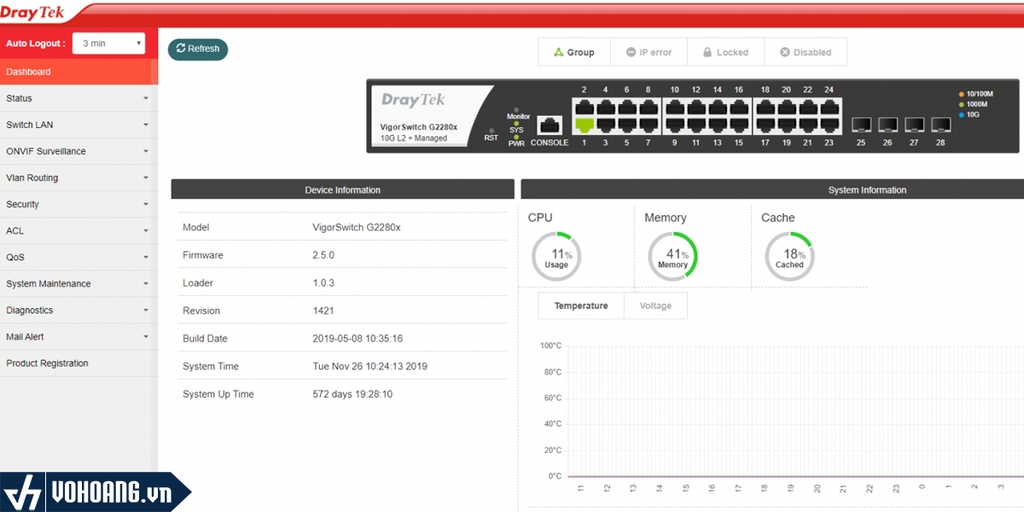1024x512 pixels.
Task: Click the 100°C axis label
Action: 551,345
